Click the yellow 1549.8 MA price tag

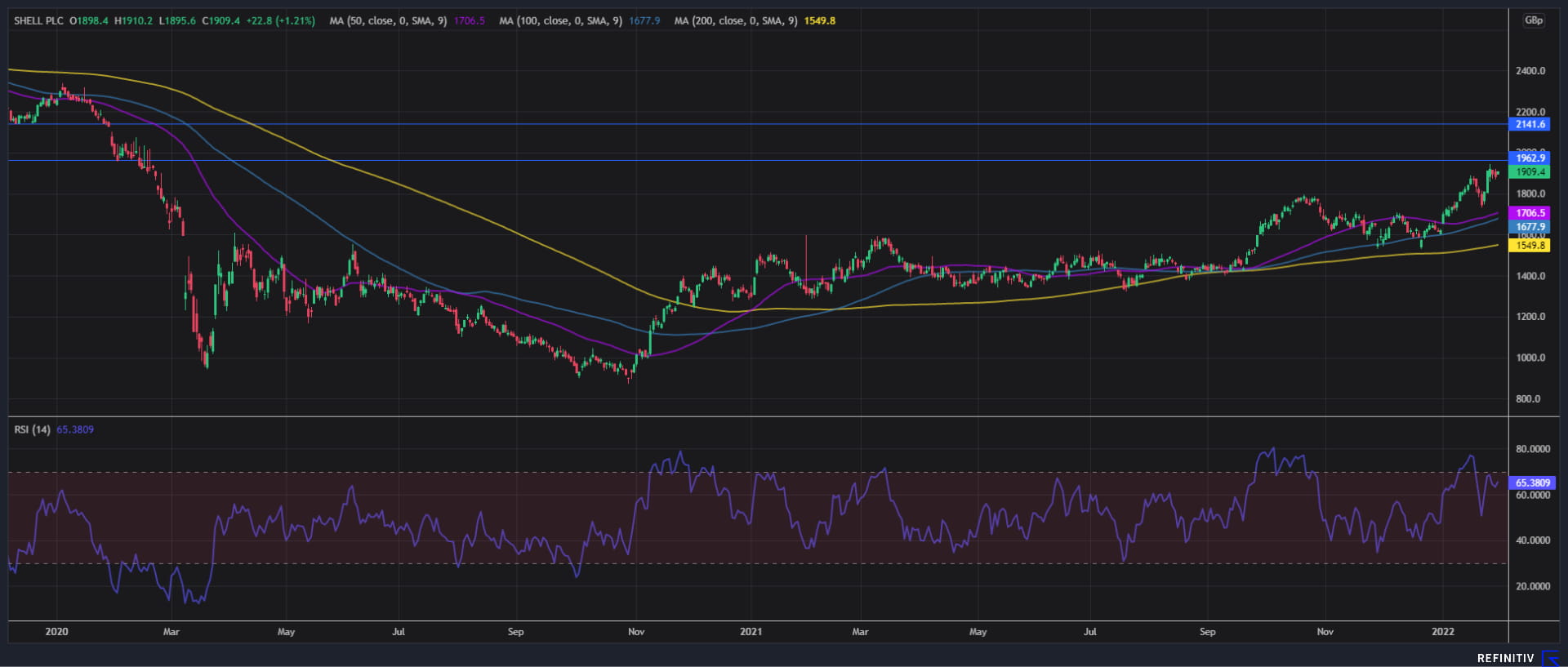point(1529,245)
